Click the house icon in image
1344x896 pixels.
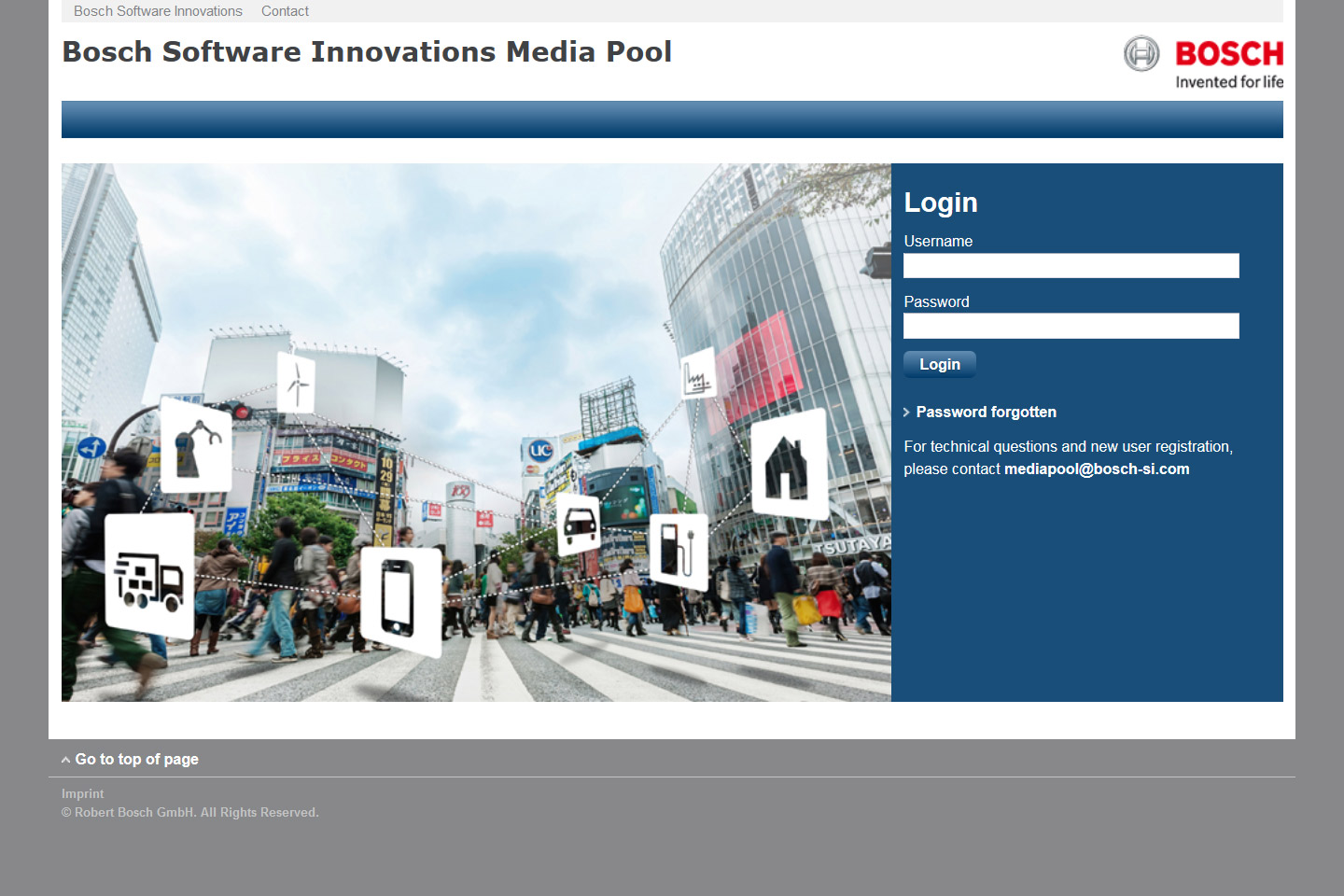click(790, 464)
